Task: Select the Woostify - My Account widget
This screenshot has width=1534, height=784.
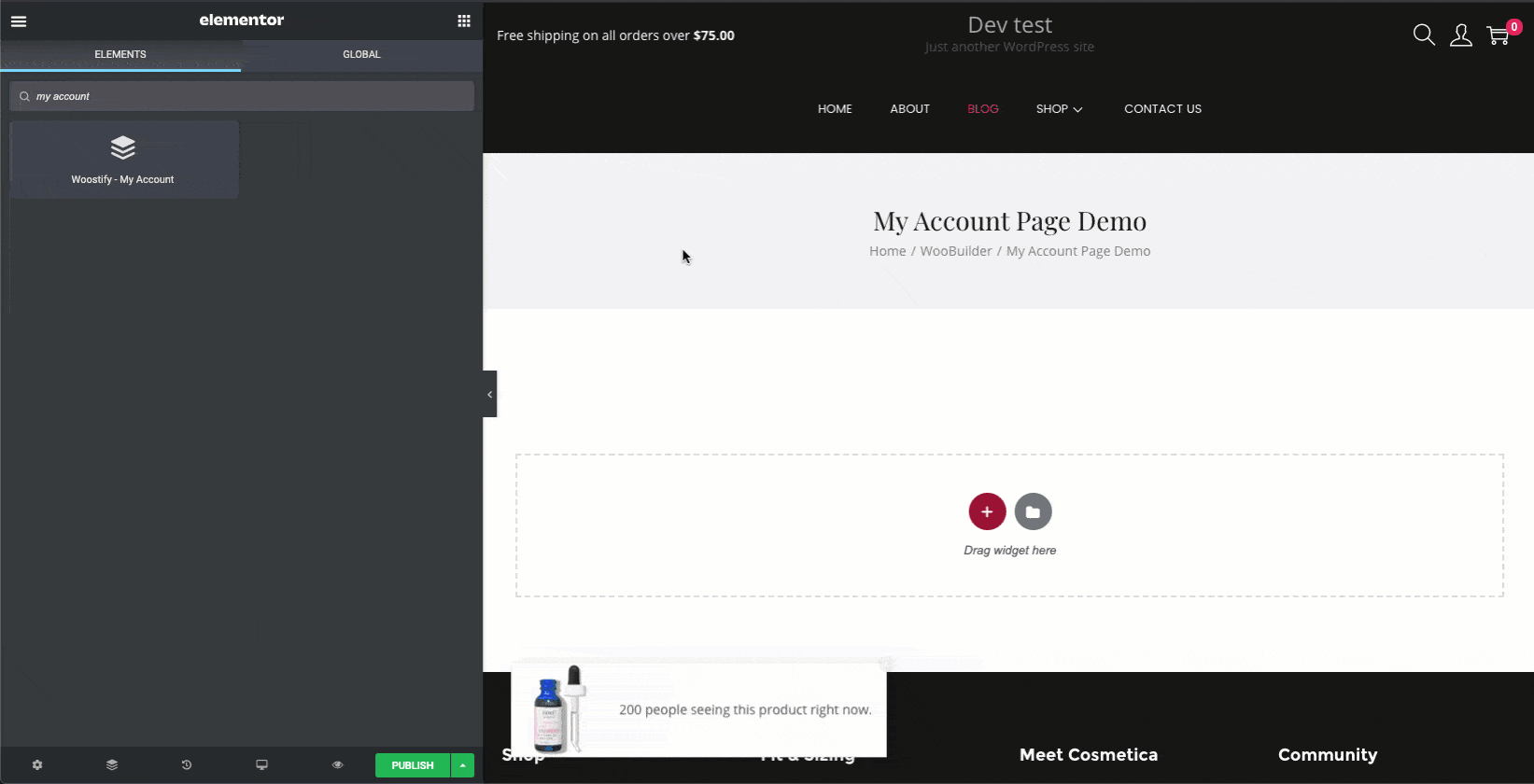Action: (x=123, y=160)
